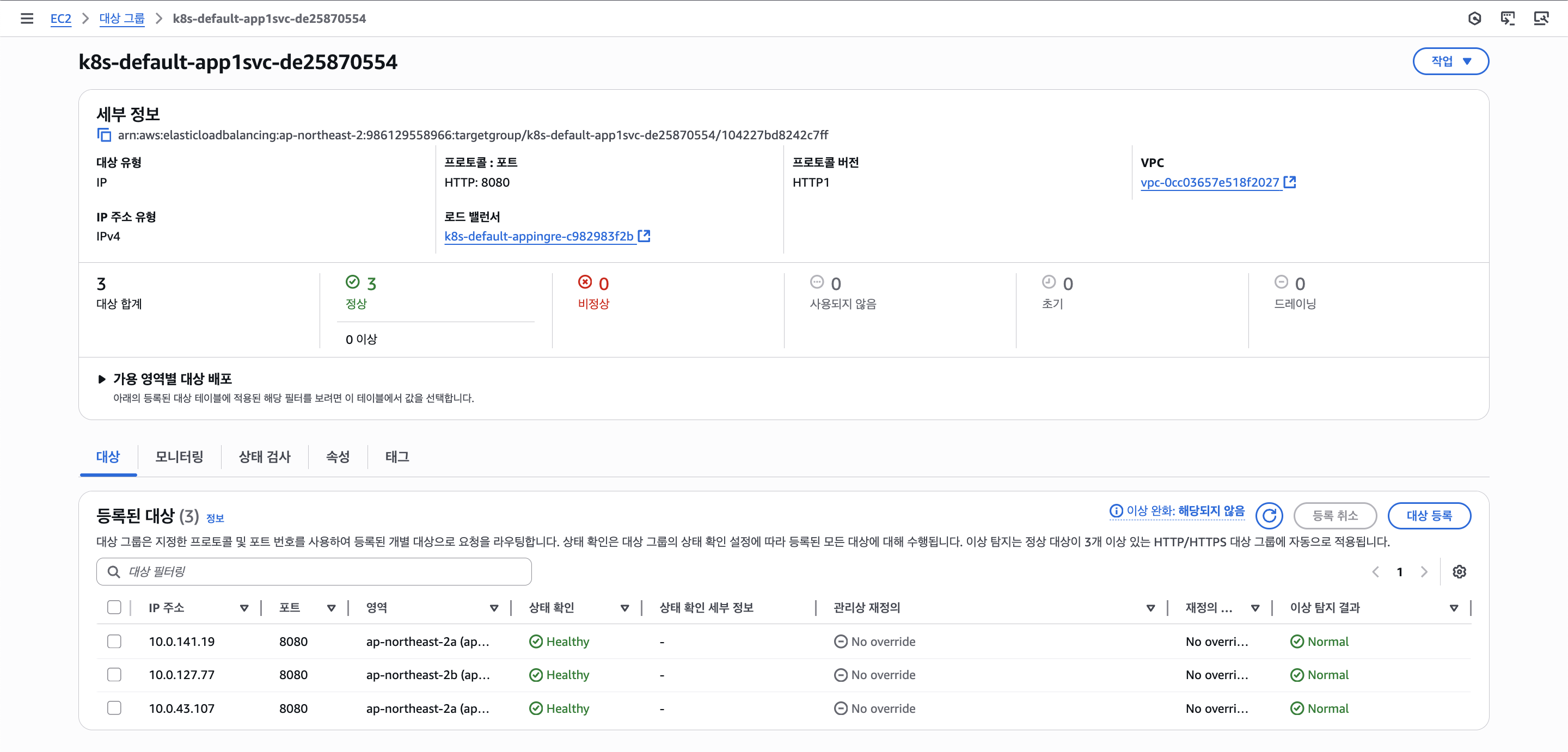This screenshot has width=1568, height=752.
Task: Copy the target group ARN
Action: click(104, 134)
